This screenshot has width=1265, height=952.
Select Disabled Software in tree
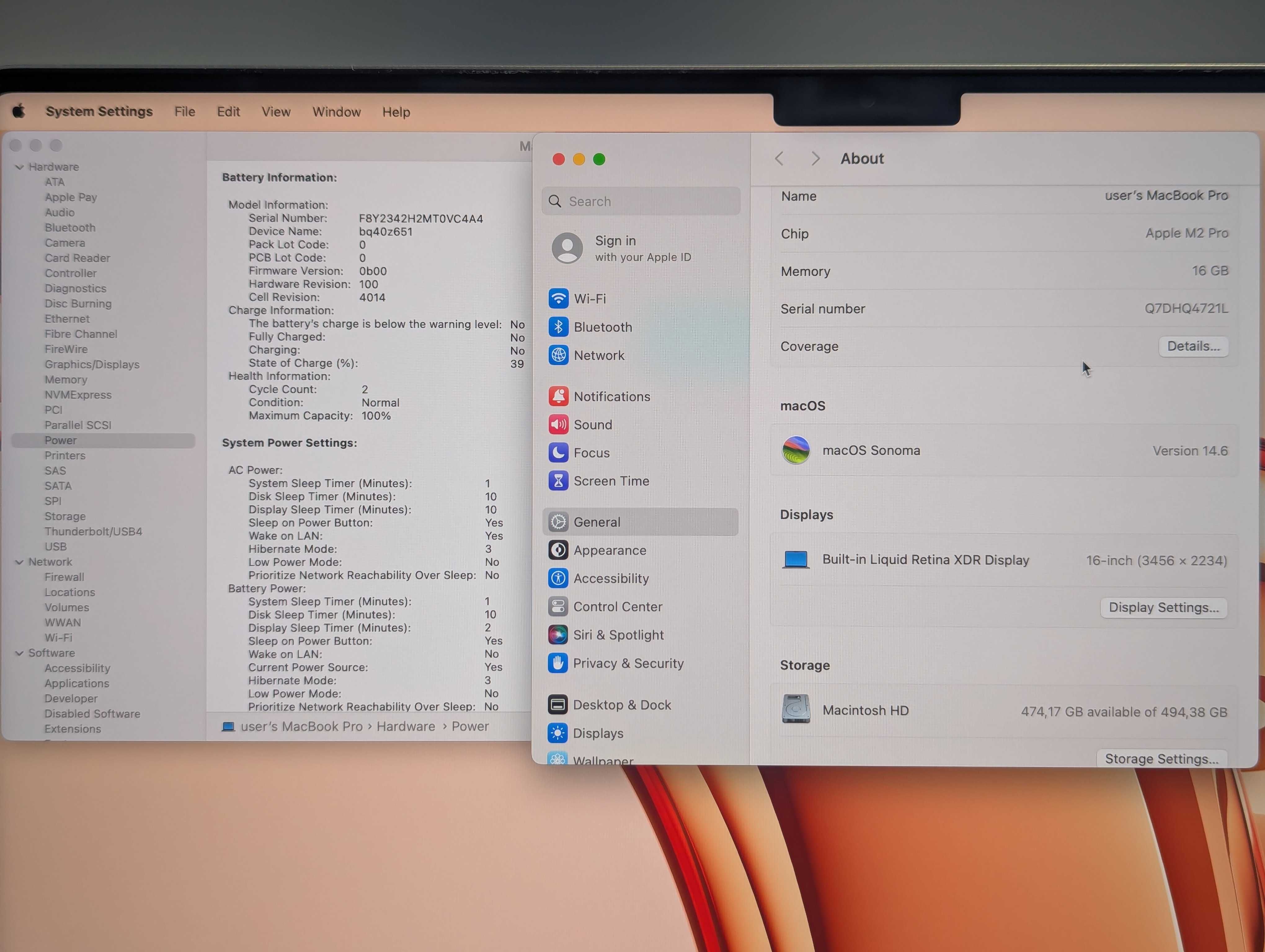(92, 713)
